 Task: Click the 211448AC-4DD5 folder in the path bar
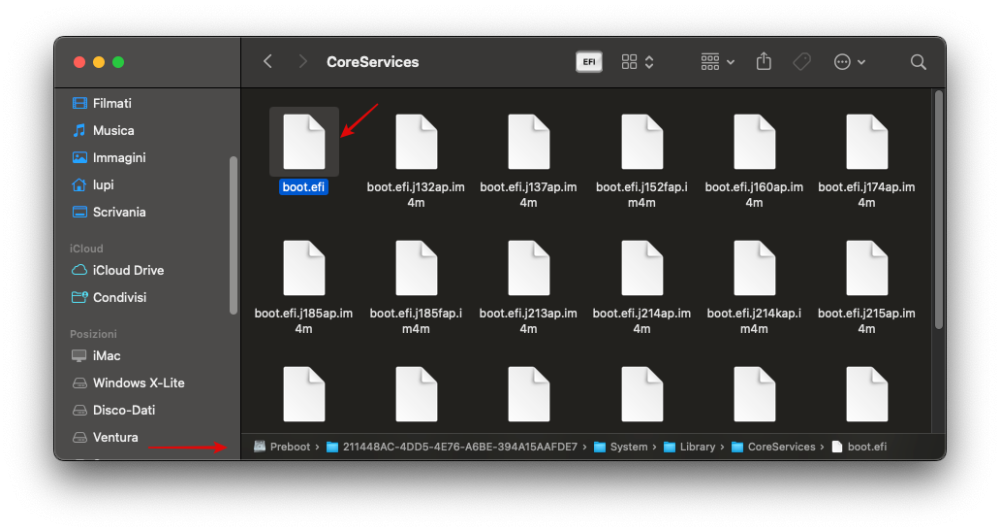pos(452,447)
